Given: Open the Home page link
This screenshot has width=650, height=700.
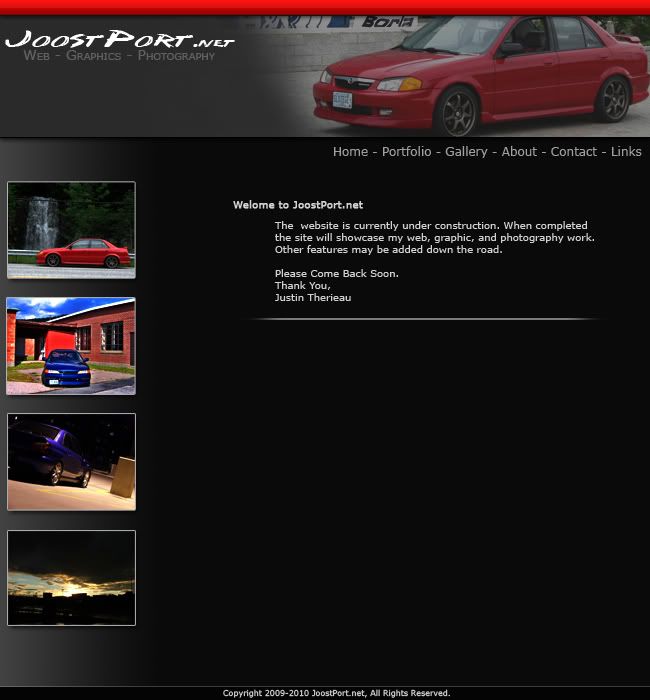Looking at the screenshot, I should click(x=350, y=152).
